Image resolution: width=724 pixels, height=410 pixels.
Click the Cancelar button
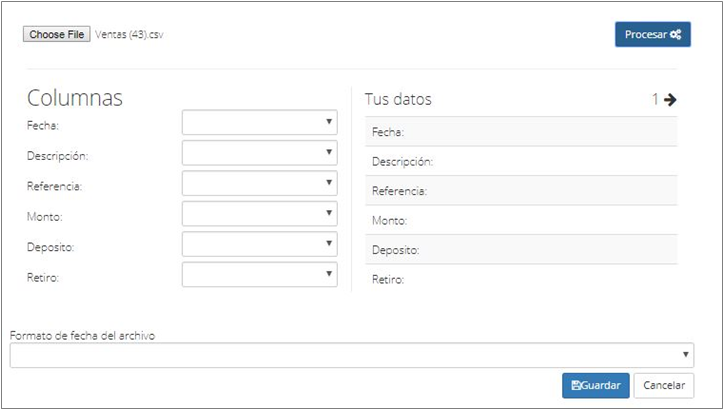click(x=664, y=386)
